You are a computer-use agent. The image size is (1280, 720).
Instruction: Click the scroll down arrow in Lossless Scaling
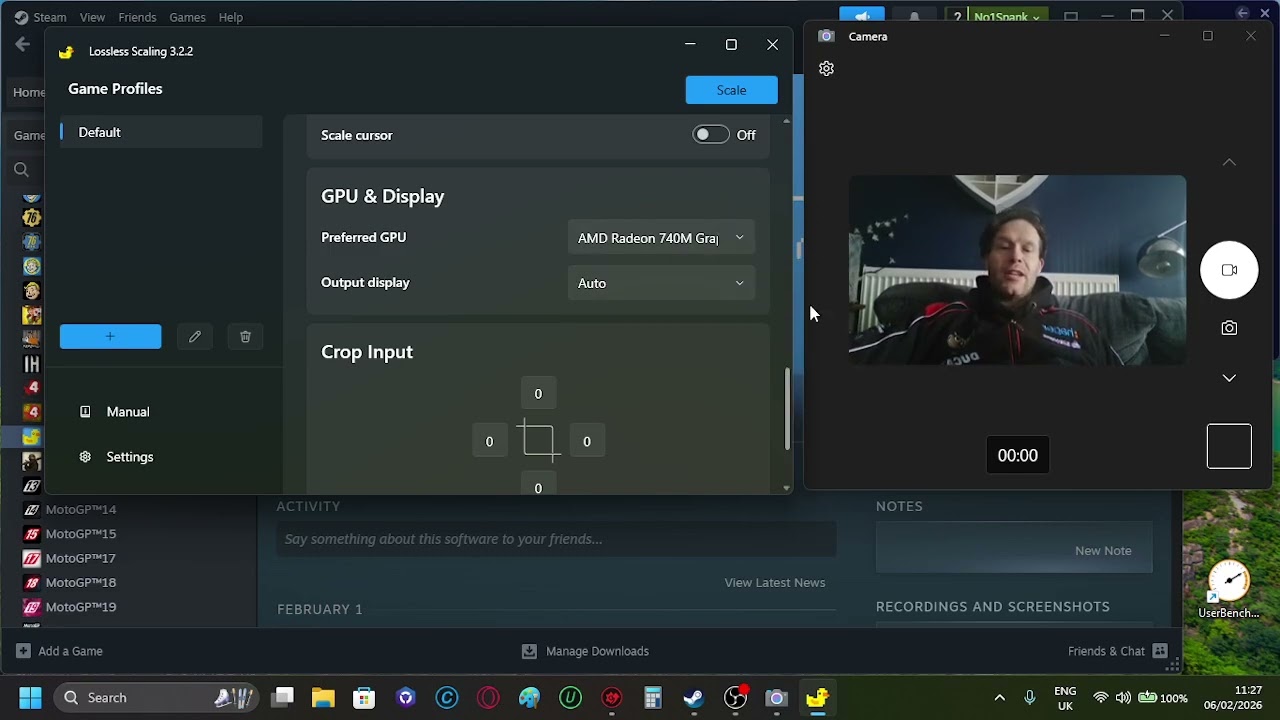click(x=787, y=488)
